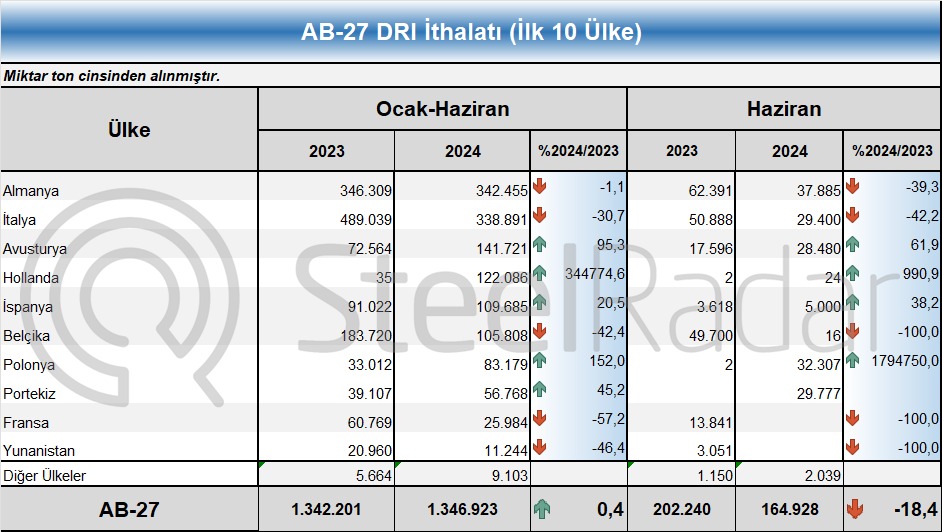Select the Fransa row label
This screenshot has width=942, height=532.
coord(26,423)
